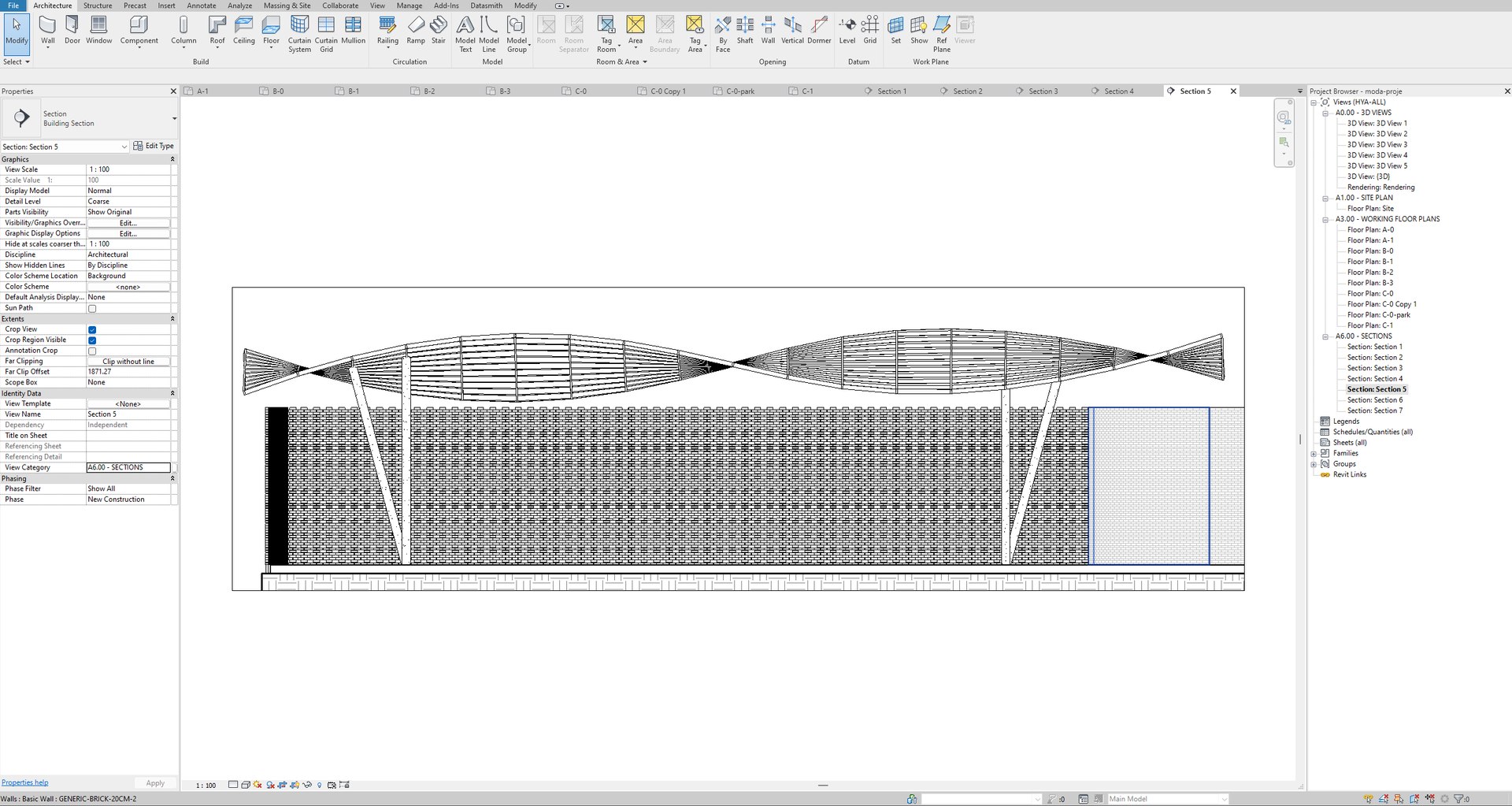Enable the Annotation Crop checkbox
1512x806 pixels.
click(92, 351)
